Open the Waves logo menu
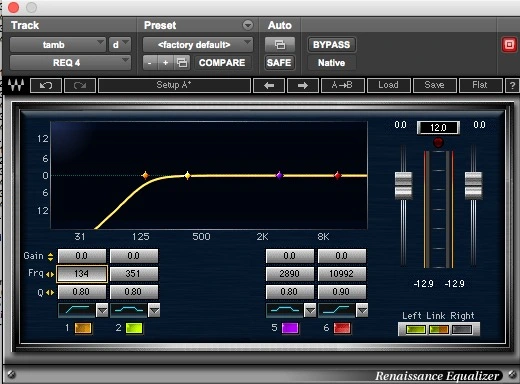This screenshot has width=520, height=384. [16, 85]
